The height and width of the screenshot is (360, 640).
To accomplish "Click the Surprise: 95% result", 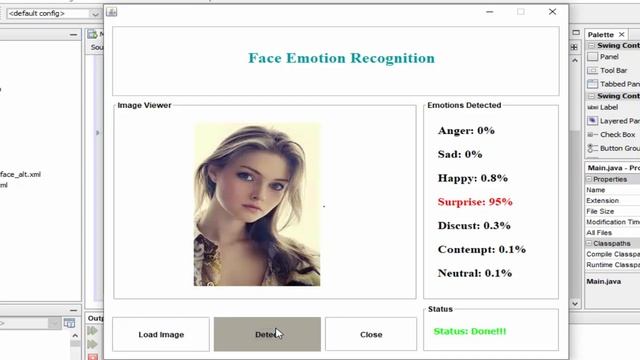I will click(x=475, y=202).
